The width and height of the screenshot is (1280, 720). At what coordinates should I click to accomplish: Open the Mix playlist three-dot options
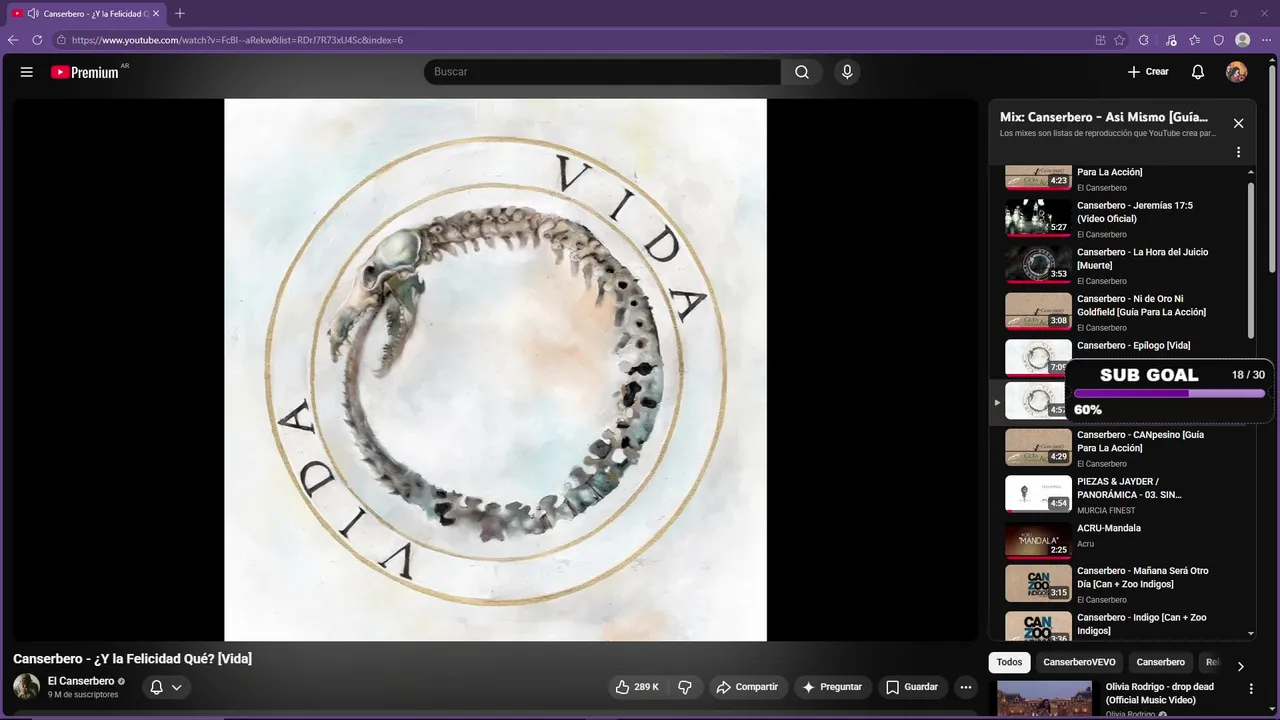[x=1238, y=152]
